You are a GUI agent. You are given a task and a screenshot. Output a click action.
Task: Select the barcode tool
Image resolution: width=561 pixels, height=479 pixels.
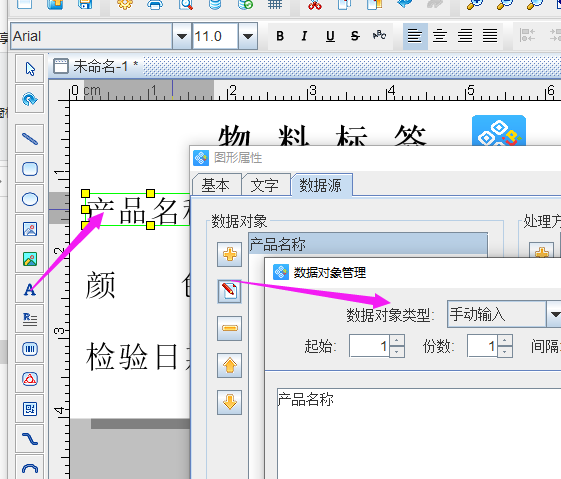[x=30, y=349]
